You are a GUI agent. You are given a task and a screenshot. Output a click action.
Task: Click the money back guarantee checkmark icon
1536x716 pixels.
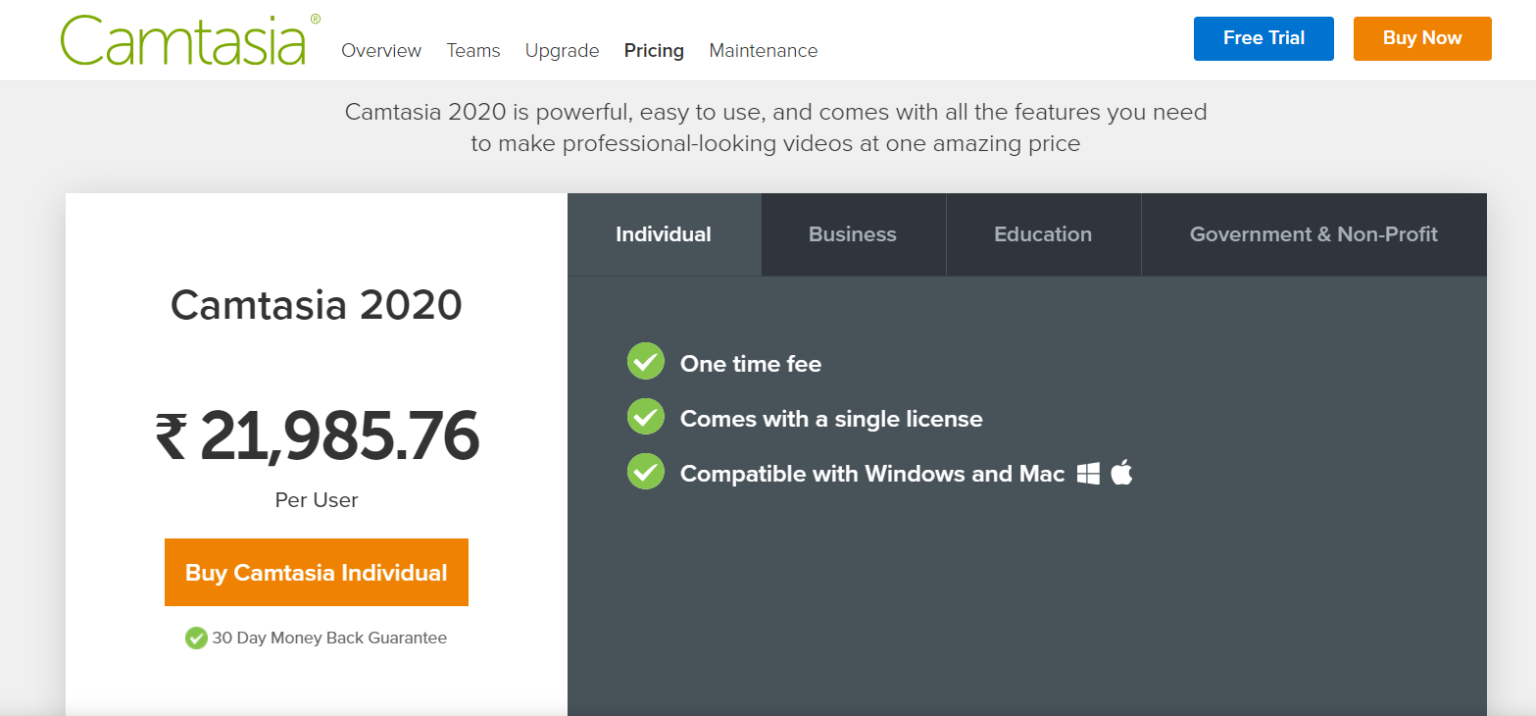pyautogui.click(x=196, y=638)
